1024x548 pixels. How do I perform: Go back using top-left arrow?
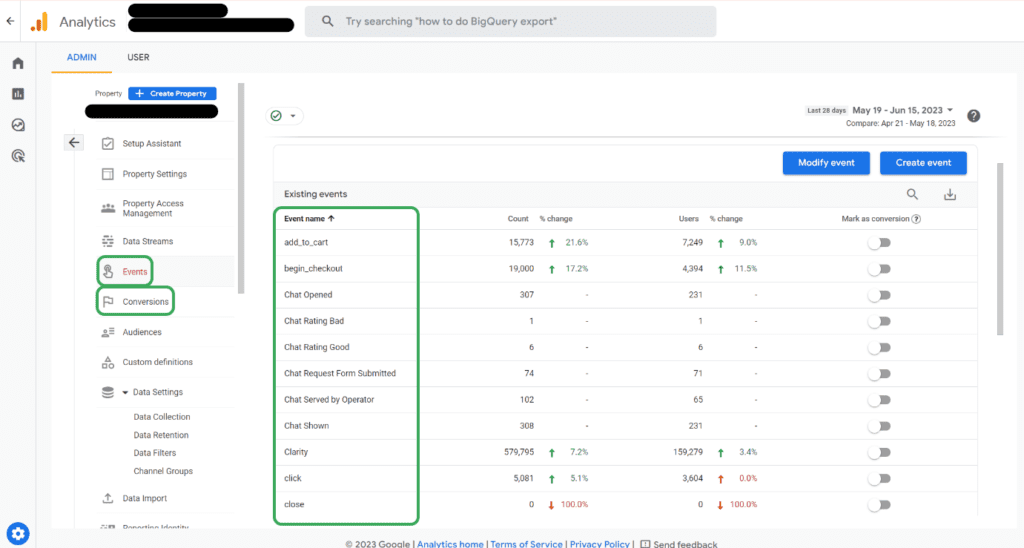[10, 21]
